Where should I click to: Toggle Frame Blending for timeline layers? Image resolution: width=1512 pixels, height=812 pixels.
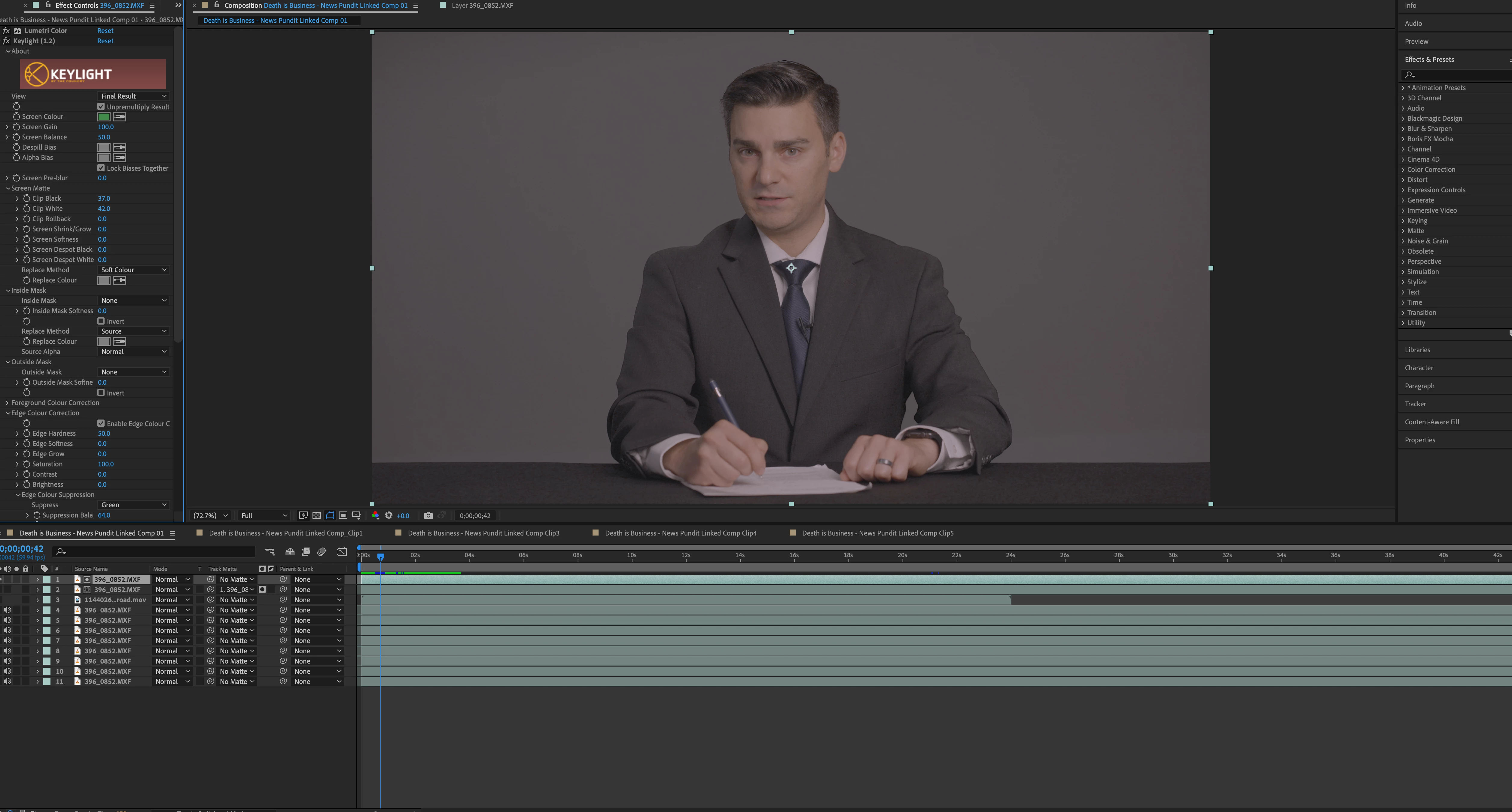pos(306,551)
